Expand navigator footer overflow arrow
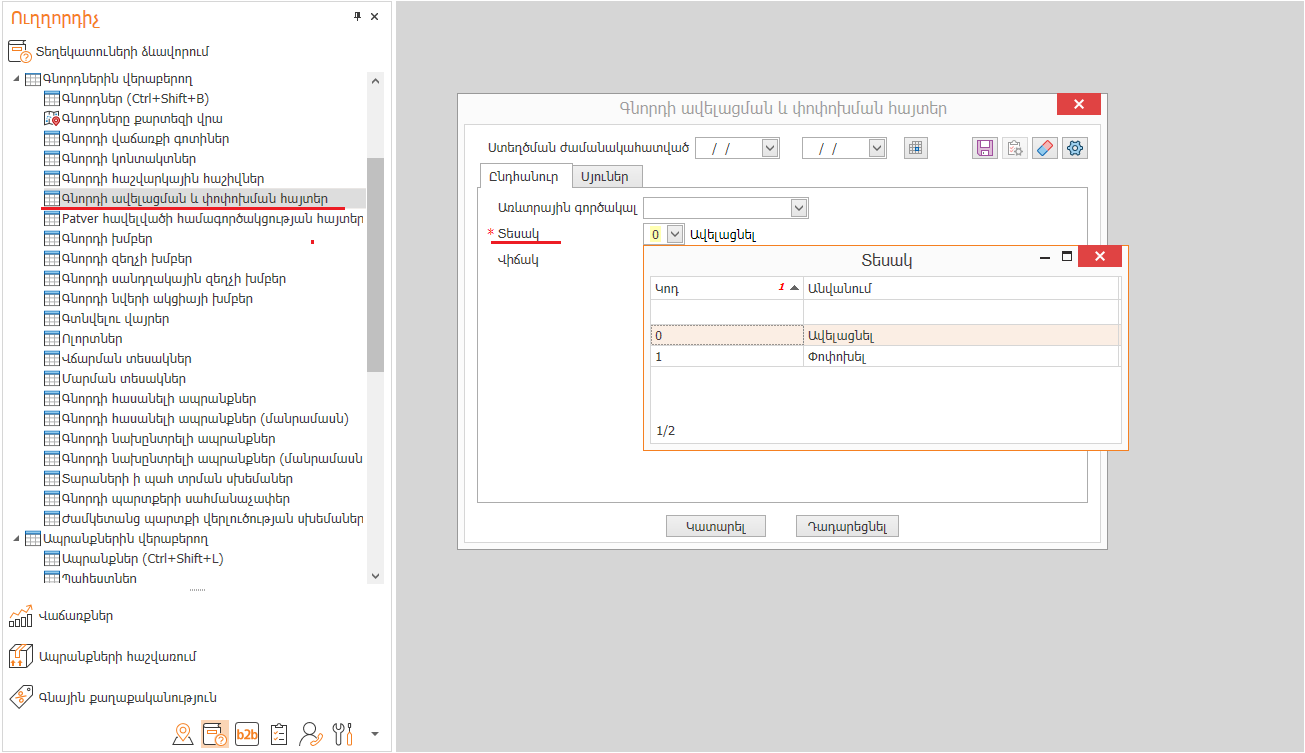Viewport: 1305px width, 753px height. pos(374,734)
